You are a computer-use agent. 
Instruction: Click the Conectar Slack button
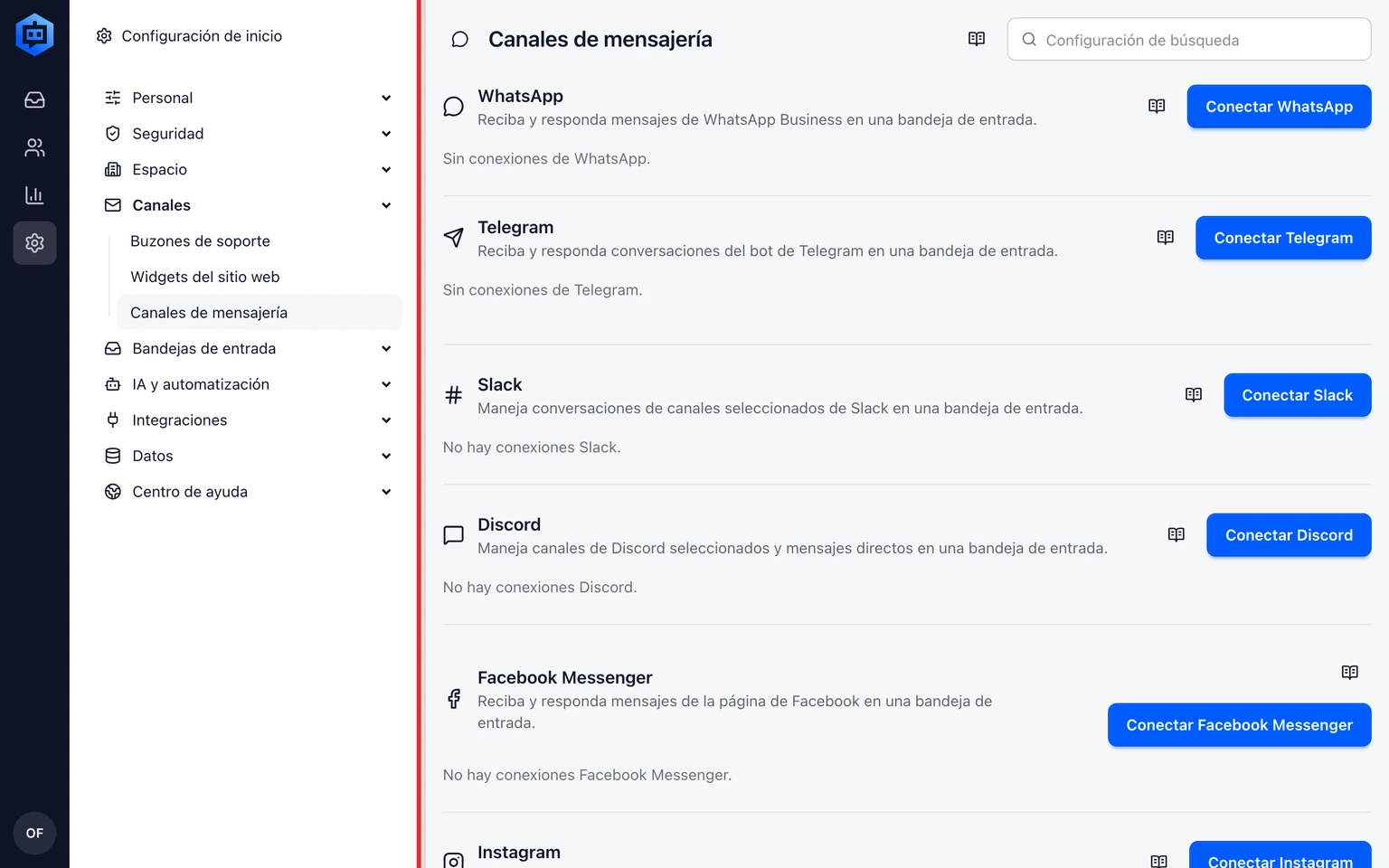click(1297, 395)
